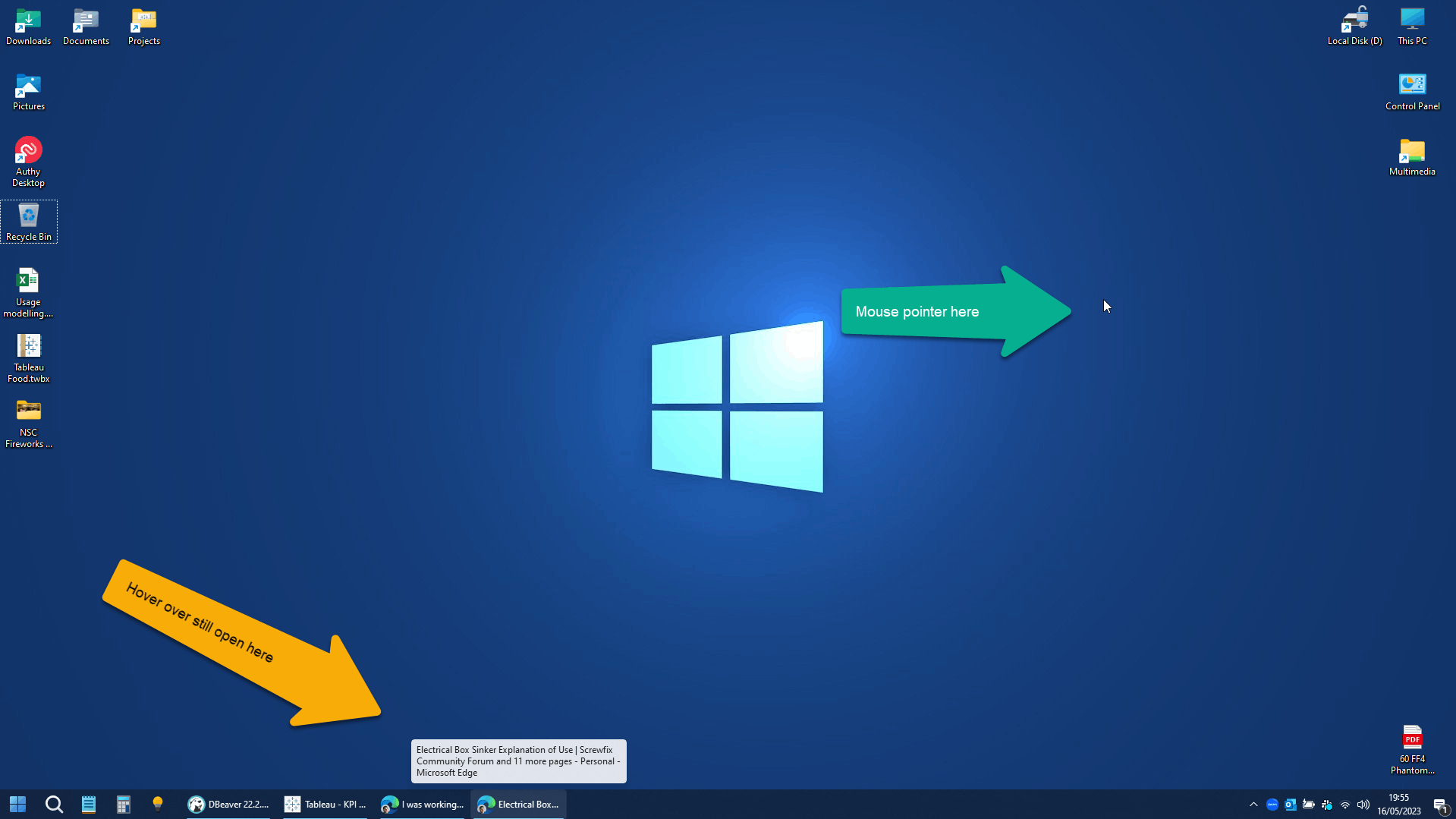Image resolution: width=1456 pixels, height=819 pixels.
Task: Click the Electrical Box Sinker window tooltip
Action: (519, 761)
